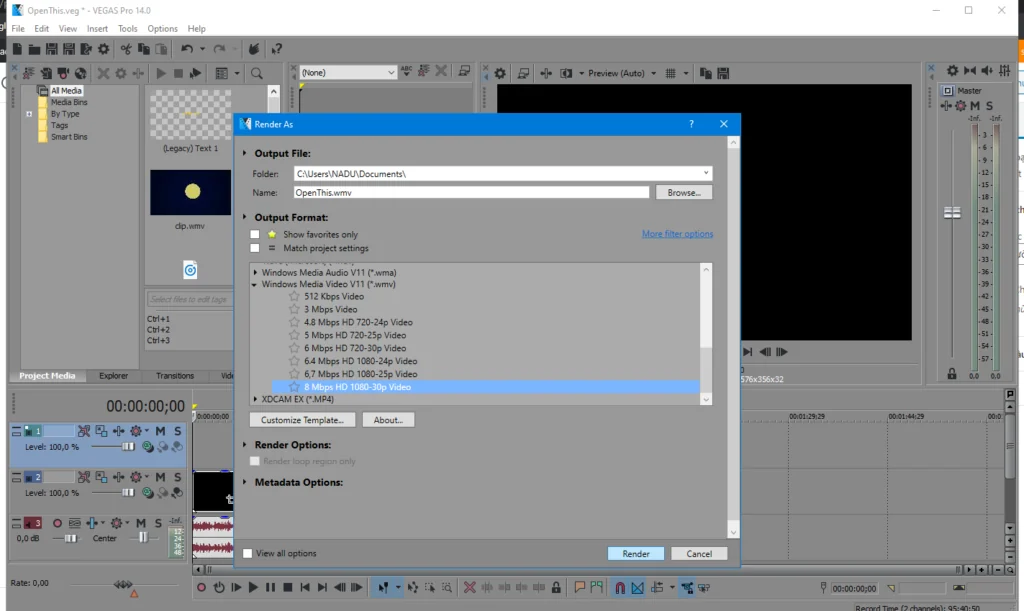
Task: Solo video track 1 with S button
Action: coord(178,431)
